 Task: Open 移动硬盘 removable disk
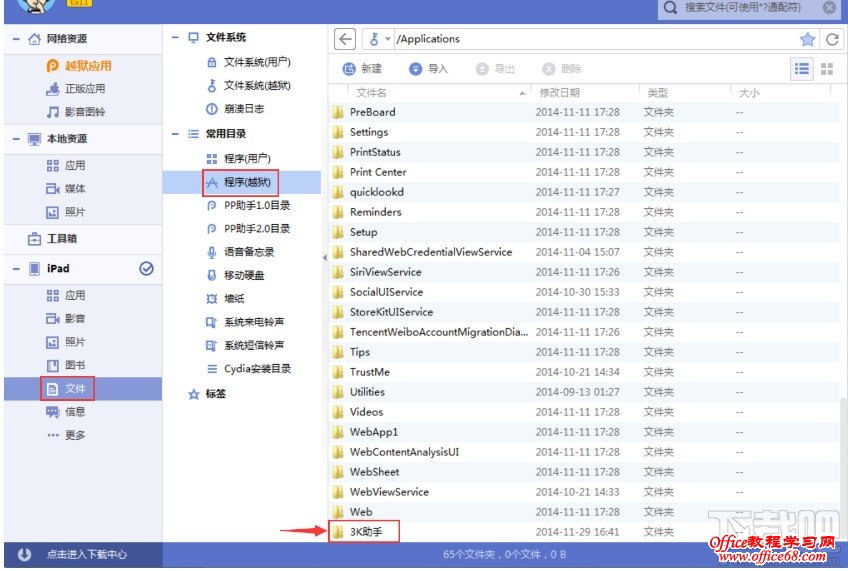(x=236, y=275)
